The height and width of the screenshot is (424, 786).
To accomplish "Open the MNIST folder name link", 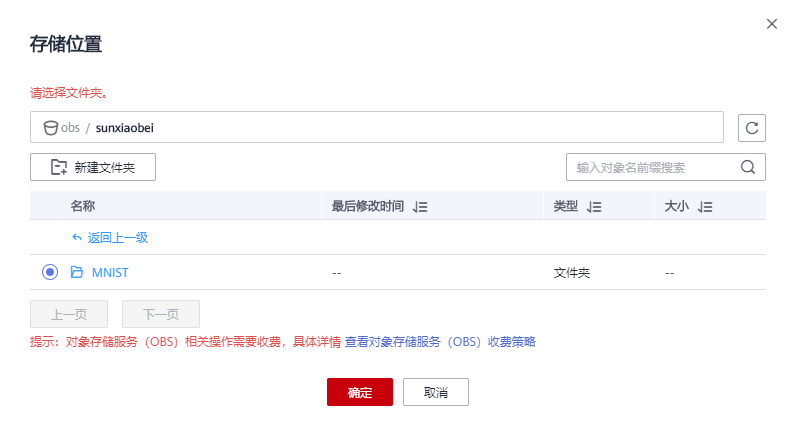I will click(110, 272).
